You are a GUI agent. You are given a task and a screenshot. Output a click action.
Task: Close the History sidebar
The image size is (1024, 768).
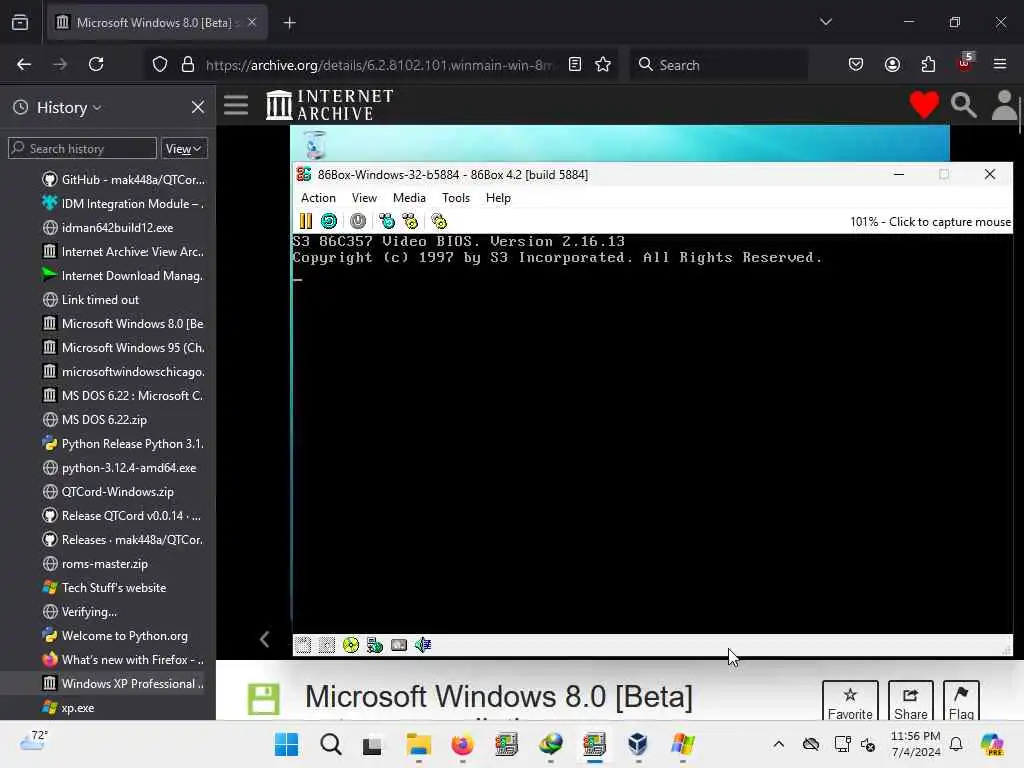click(198, 107)
